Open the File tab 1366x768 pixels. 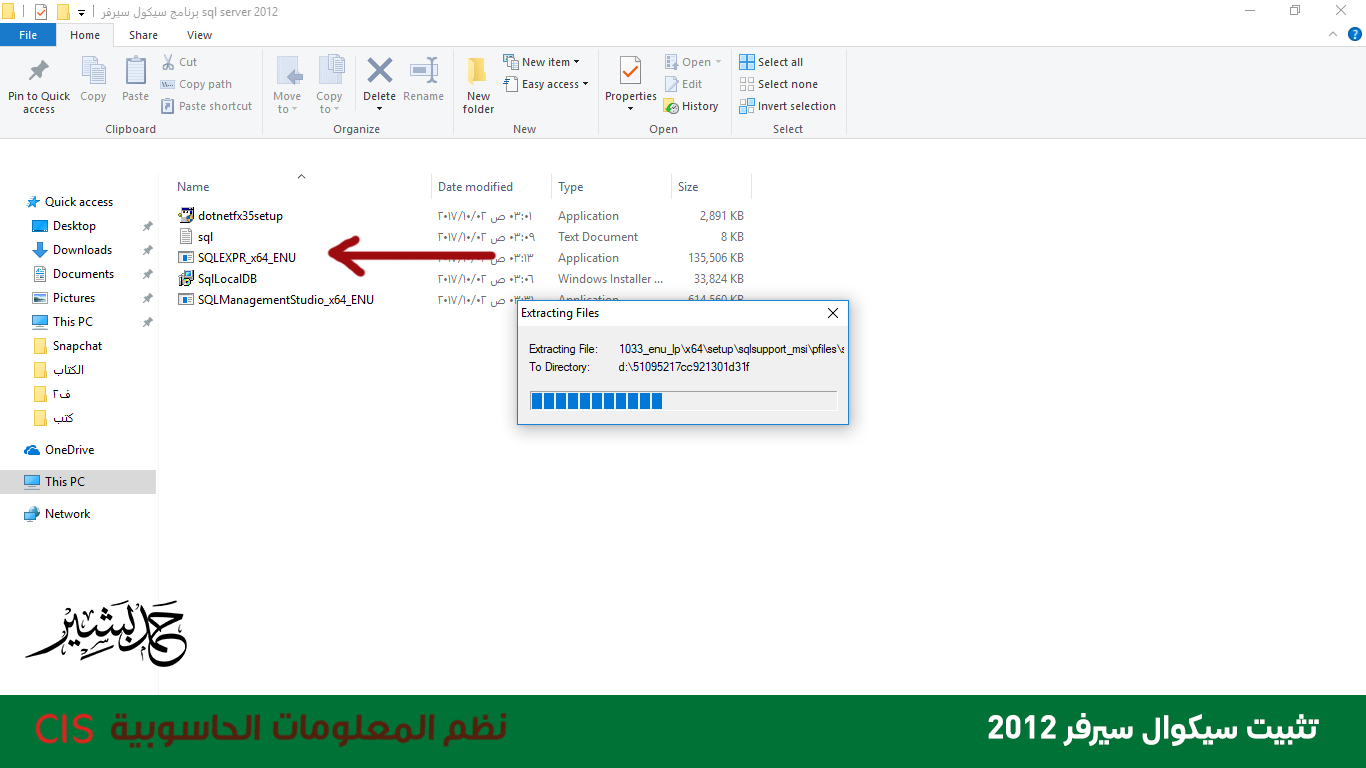(x=28, y=35)
